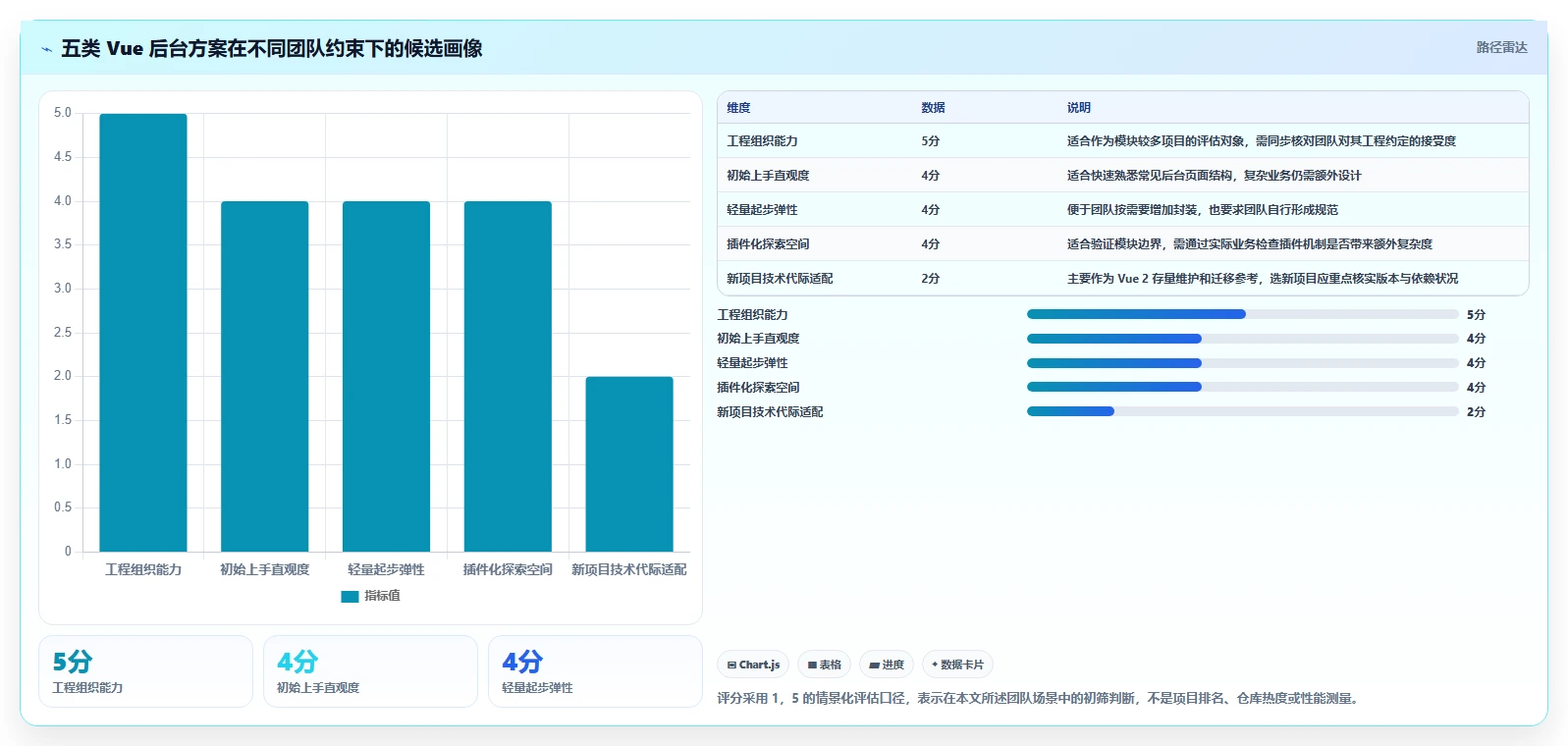Viewport: 1568px width, 746px height.
Task: Open the 4分 轻量起步弹性 data card
Action: point(595,671)
